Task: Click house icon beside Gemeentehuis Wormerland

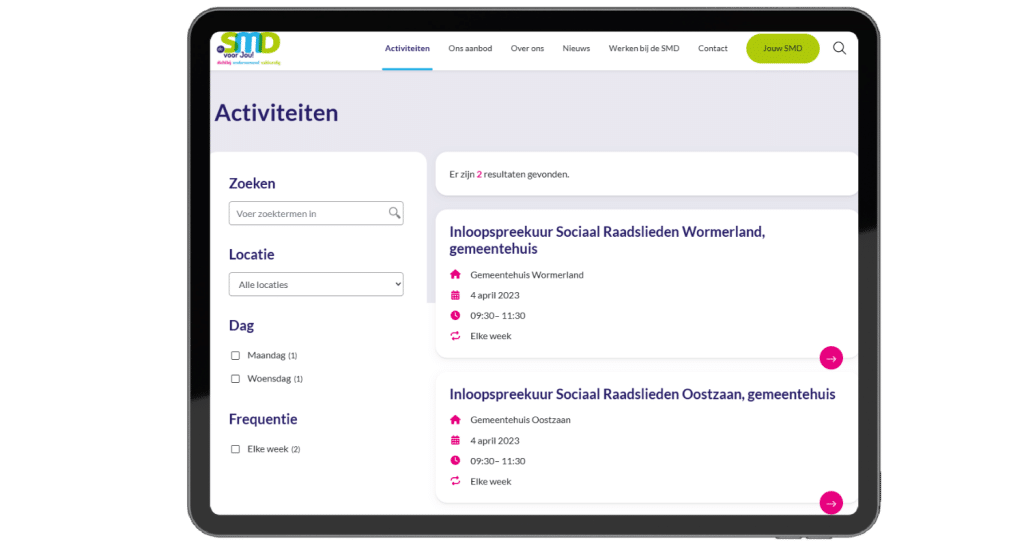Action: [455, 274]
